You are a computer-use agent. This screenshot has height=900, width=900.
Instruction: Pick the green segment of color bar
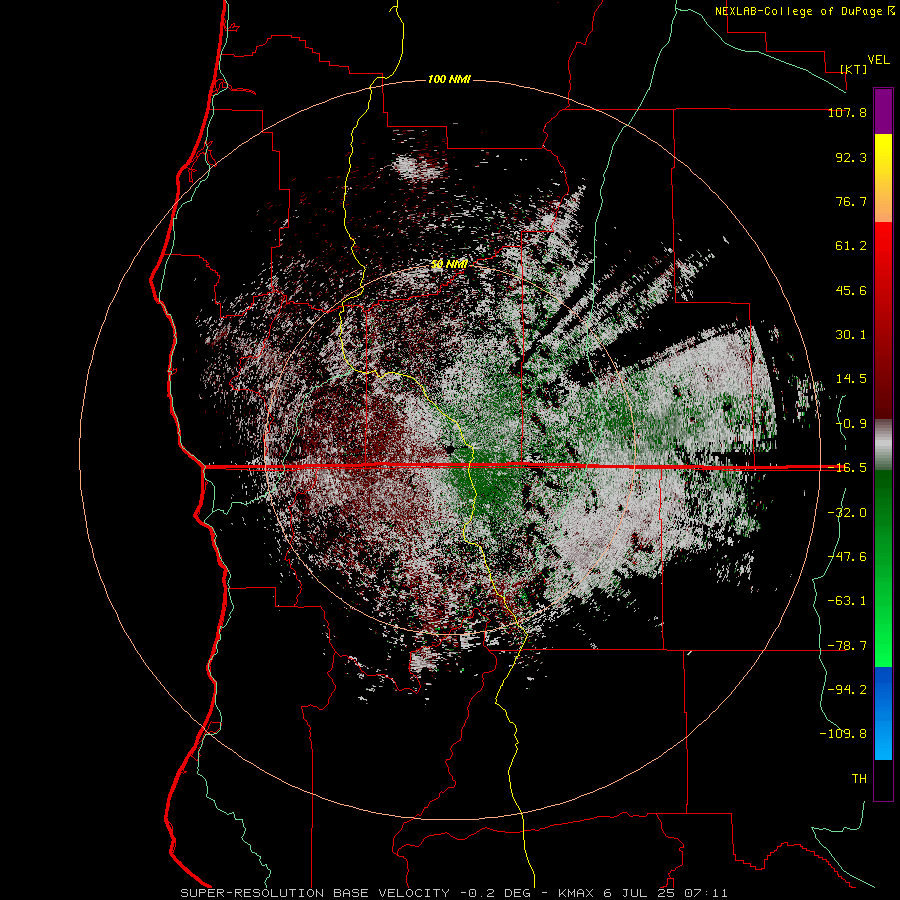pos(883,568)
